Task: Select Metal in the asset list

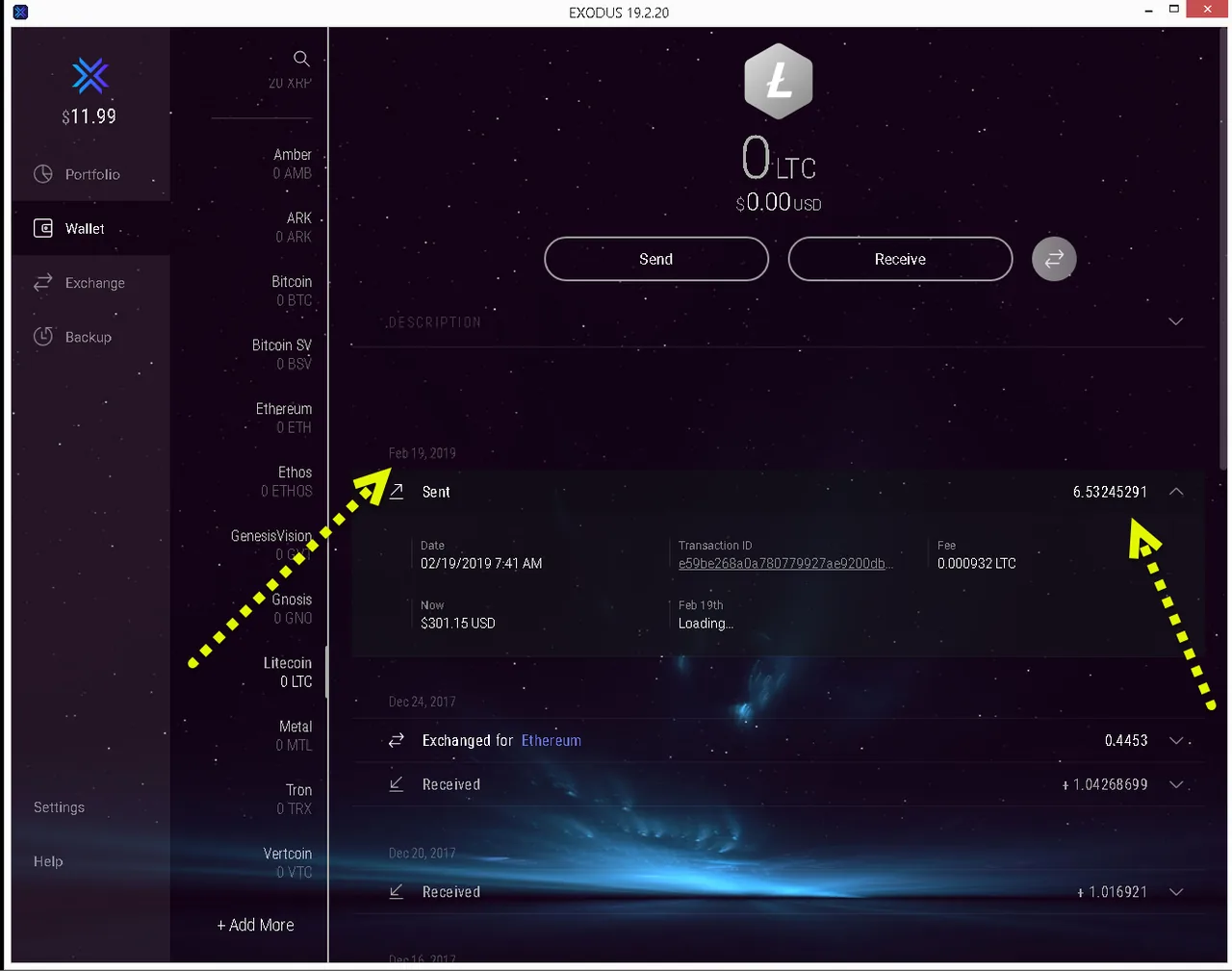Action: pos(294,735)
